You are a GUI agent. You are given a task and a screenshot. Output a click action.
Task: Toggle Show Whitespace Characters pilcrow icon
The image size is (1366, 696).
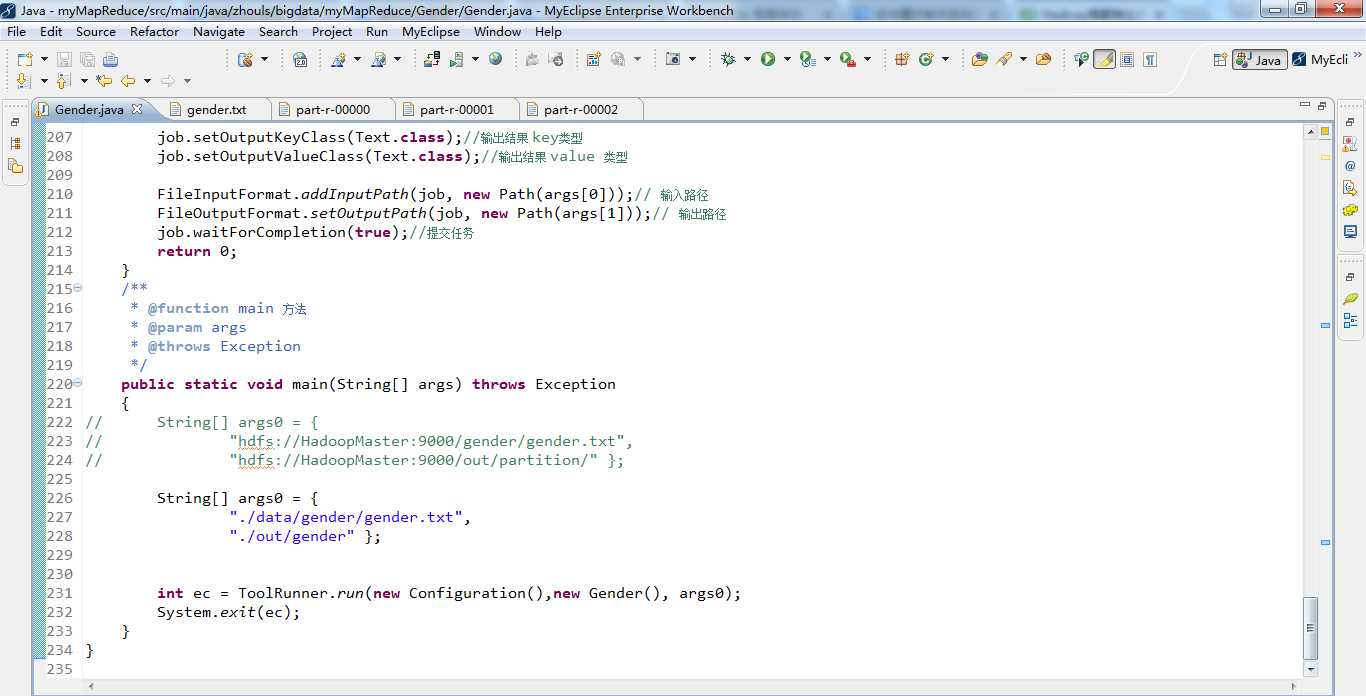point(1150,59)
